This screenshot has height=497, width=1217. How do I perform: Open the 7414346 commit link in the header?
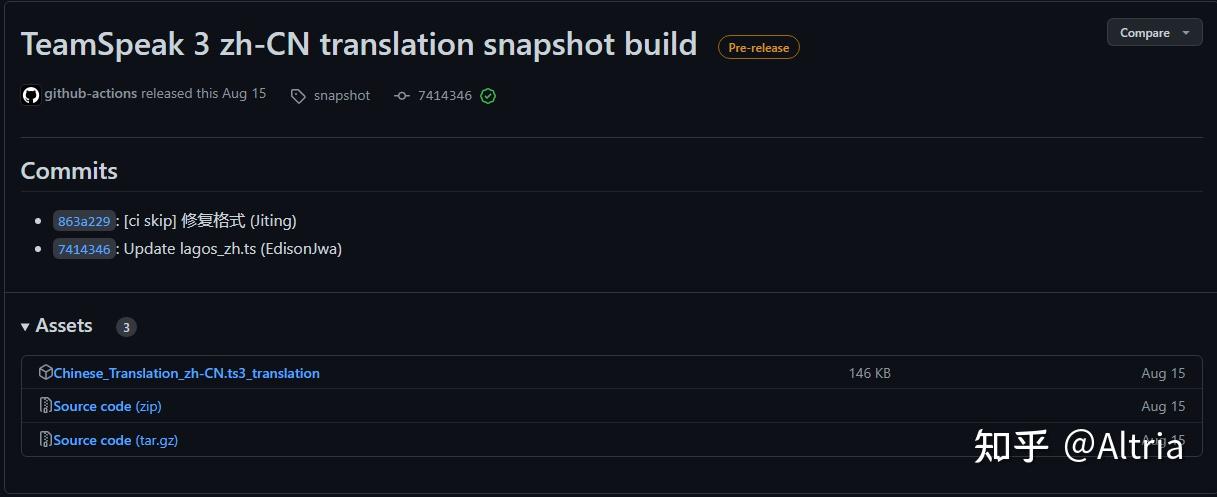[x=444, y=96]
